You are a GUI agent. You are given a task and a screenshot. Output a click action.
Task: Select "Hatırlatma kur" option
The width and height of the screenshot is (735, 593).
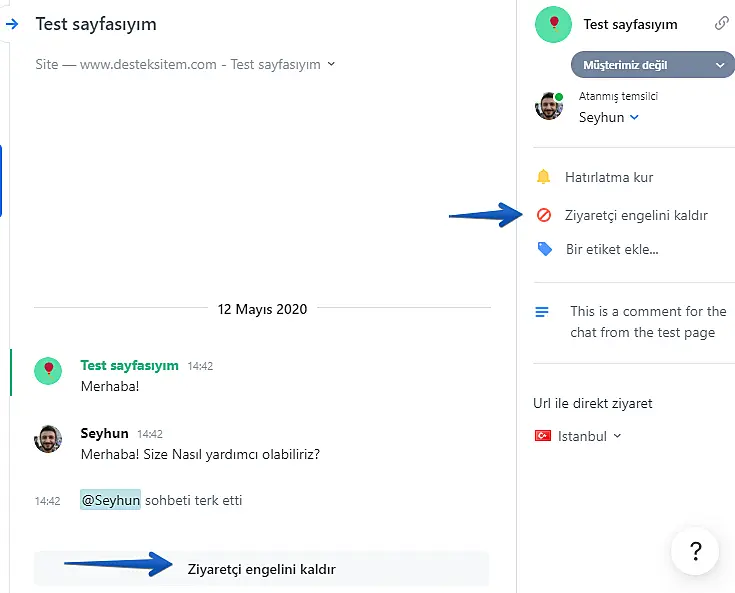tap(609, 177)
